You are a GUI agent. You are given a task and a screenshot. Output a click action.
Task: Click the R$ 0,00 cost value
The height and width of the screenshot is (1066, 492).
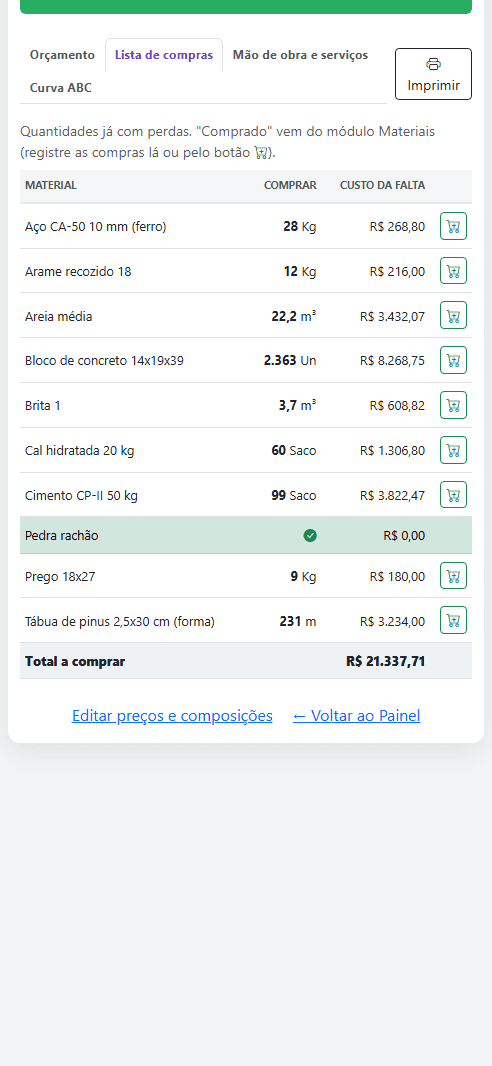tap(404, 536)
